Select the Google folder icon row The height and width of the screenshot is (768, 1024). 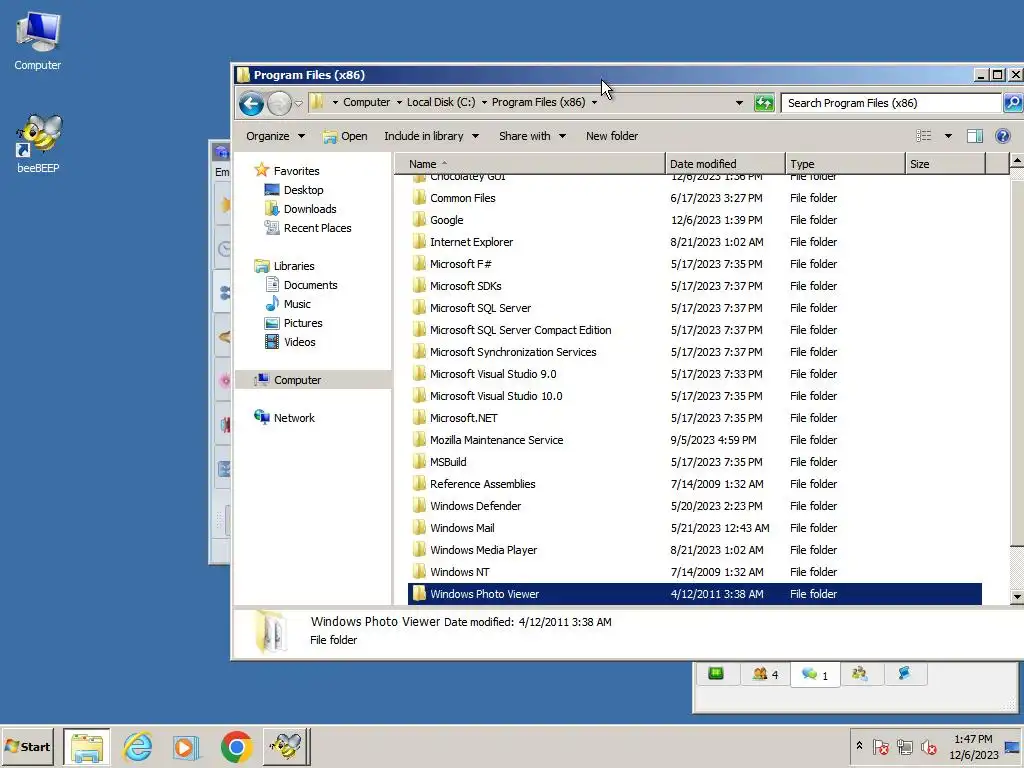click(694, 220)
